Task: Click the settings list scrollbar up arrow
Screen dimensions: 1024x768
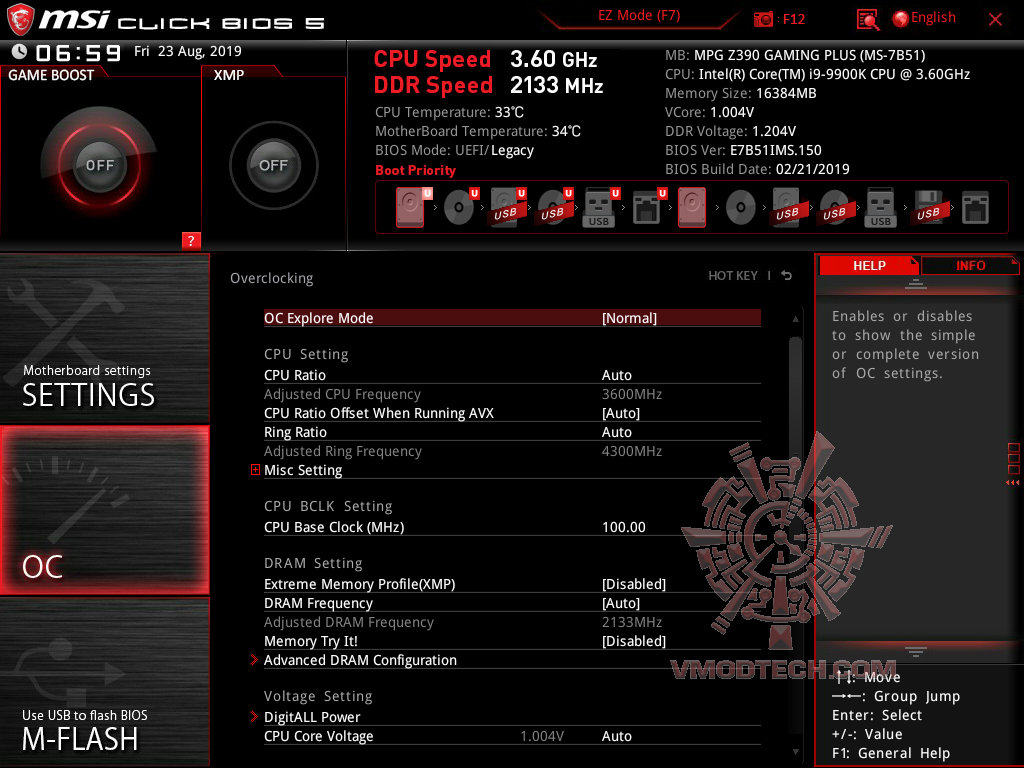Action: click(795, 319)
